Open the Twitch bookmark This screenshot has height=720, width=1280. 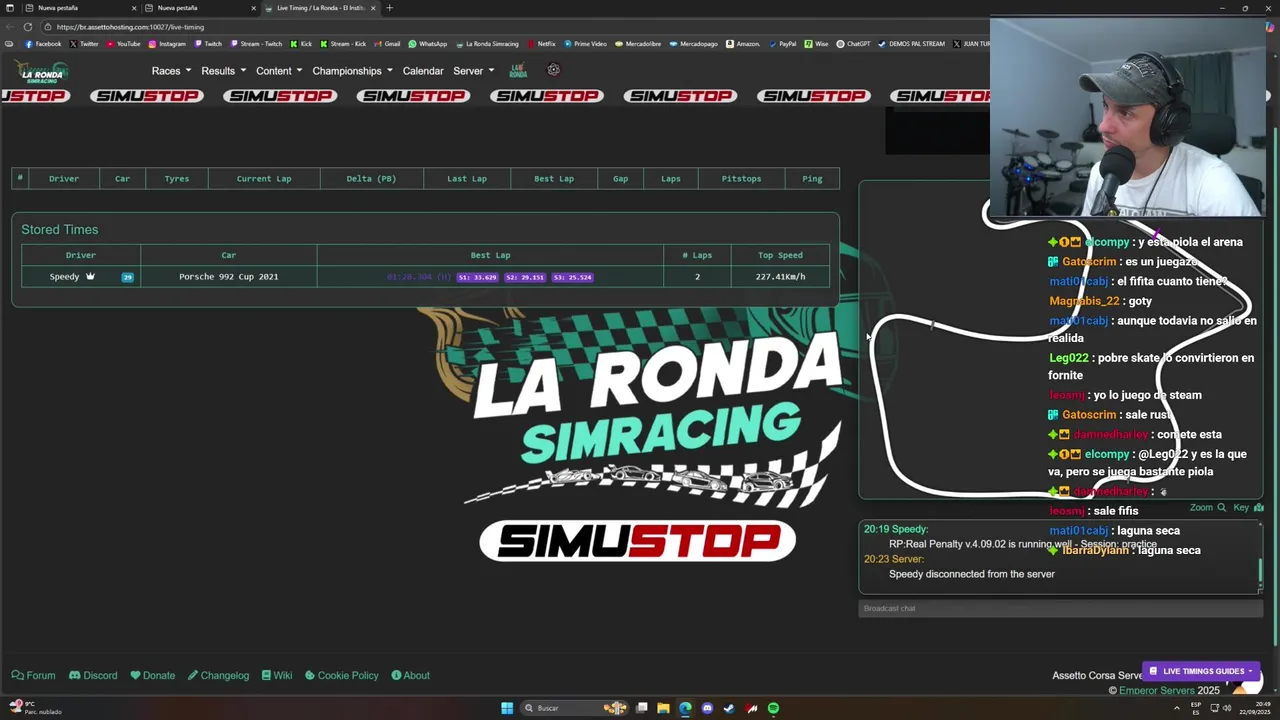pos(208,44)
